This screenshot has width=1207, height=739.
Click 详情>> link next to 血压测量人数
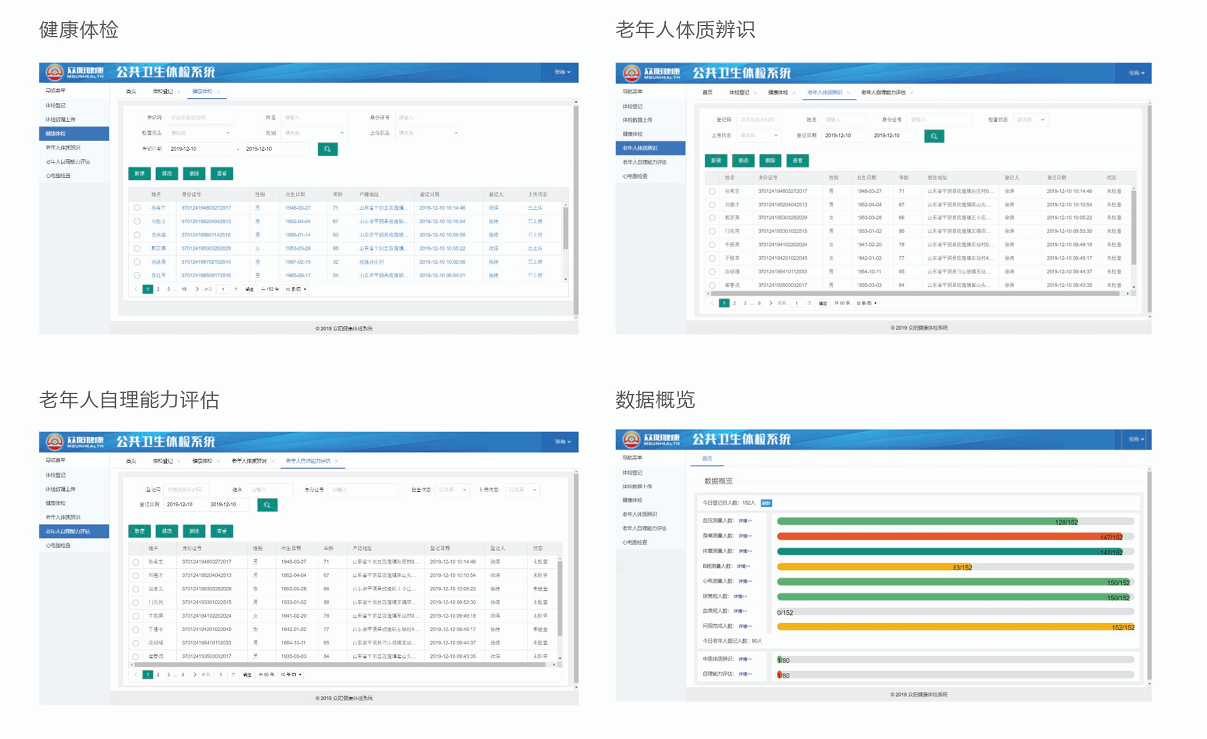744,521
